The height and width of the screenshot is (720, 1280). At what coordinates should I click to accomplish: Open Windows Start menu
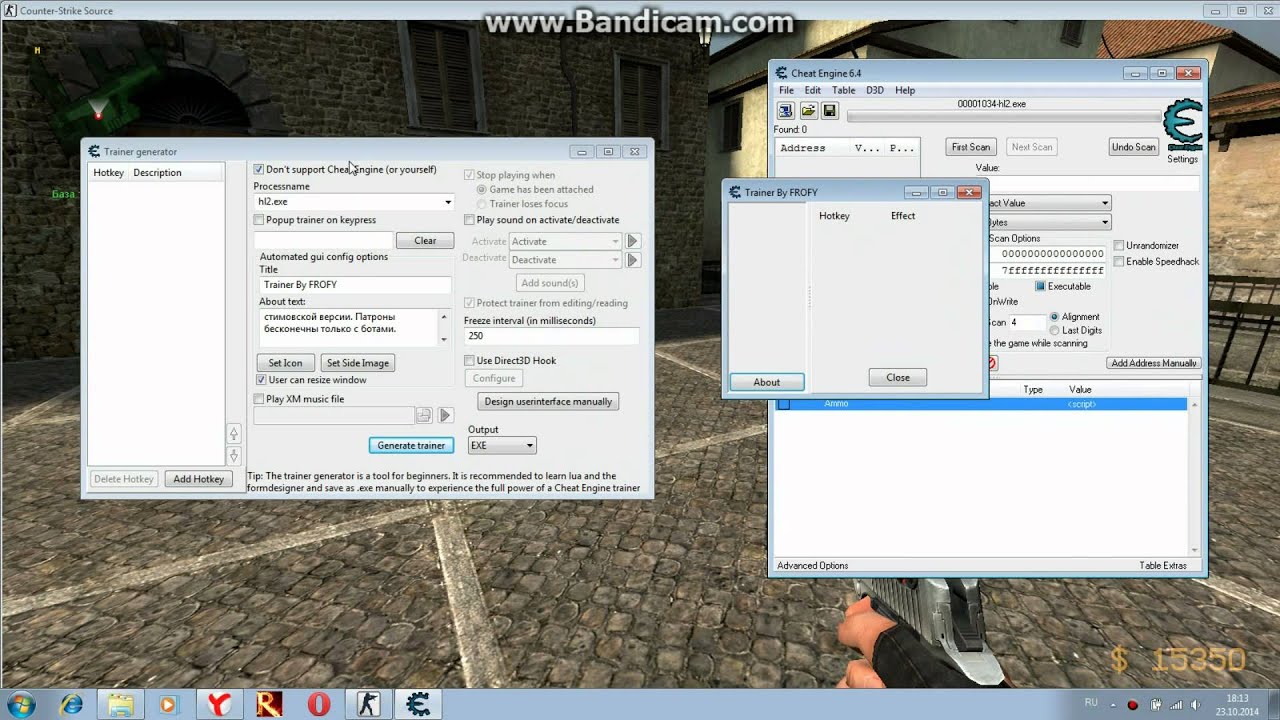(21, 704)
